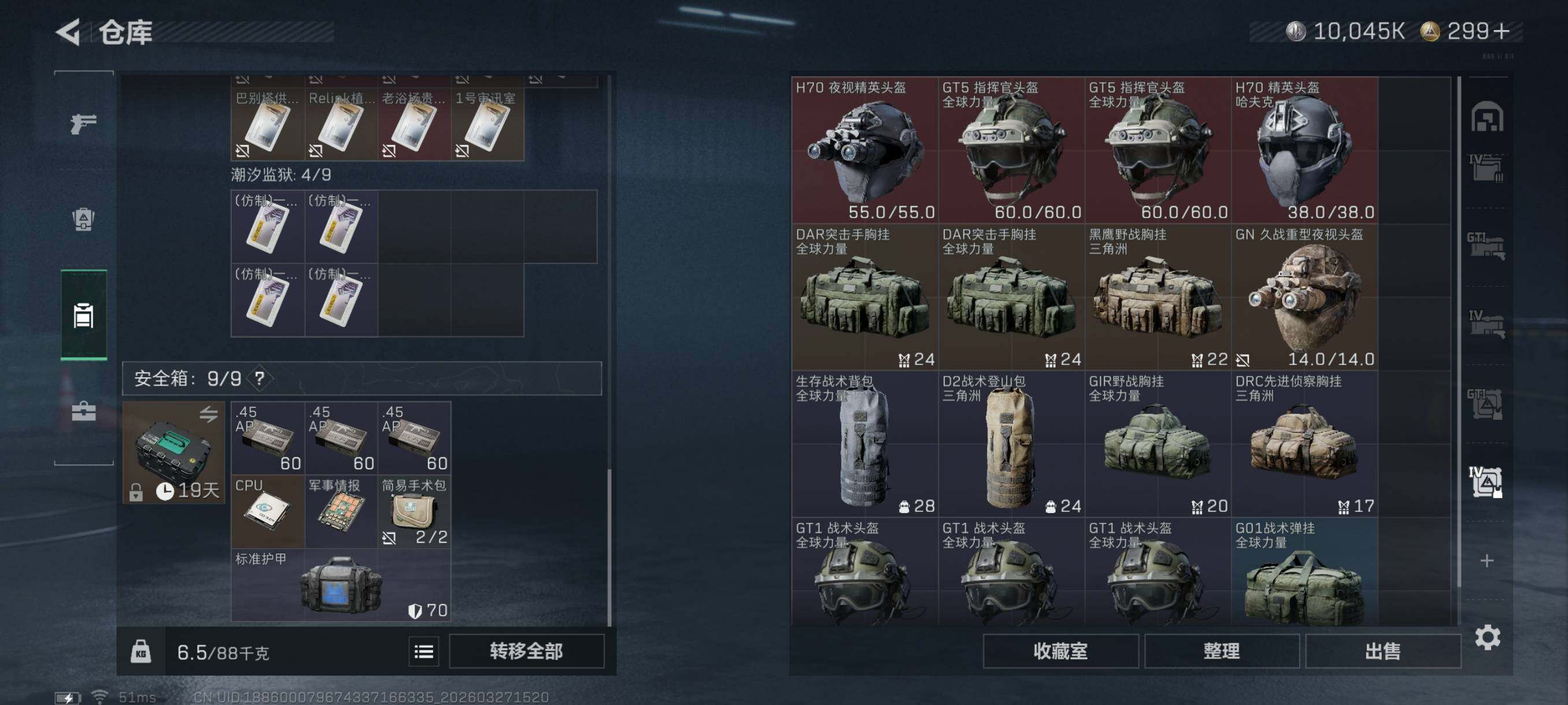This screenshot has height=705, width=1568.
Task: Open the weapons category pistol icon
Action: 83,124
